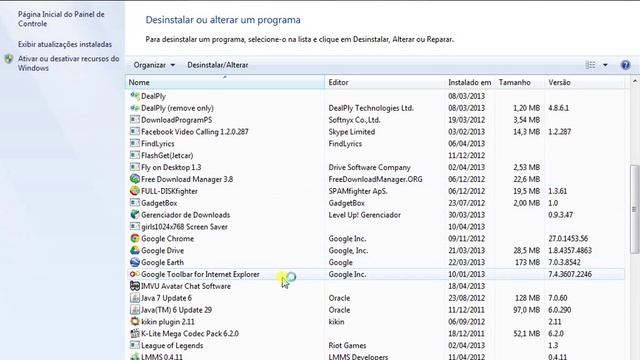This screenshot has width=640, height=360.
Task: Click the SPAMfighter ApS. publisher cell
Action: 358,191
